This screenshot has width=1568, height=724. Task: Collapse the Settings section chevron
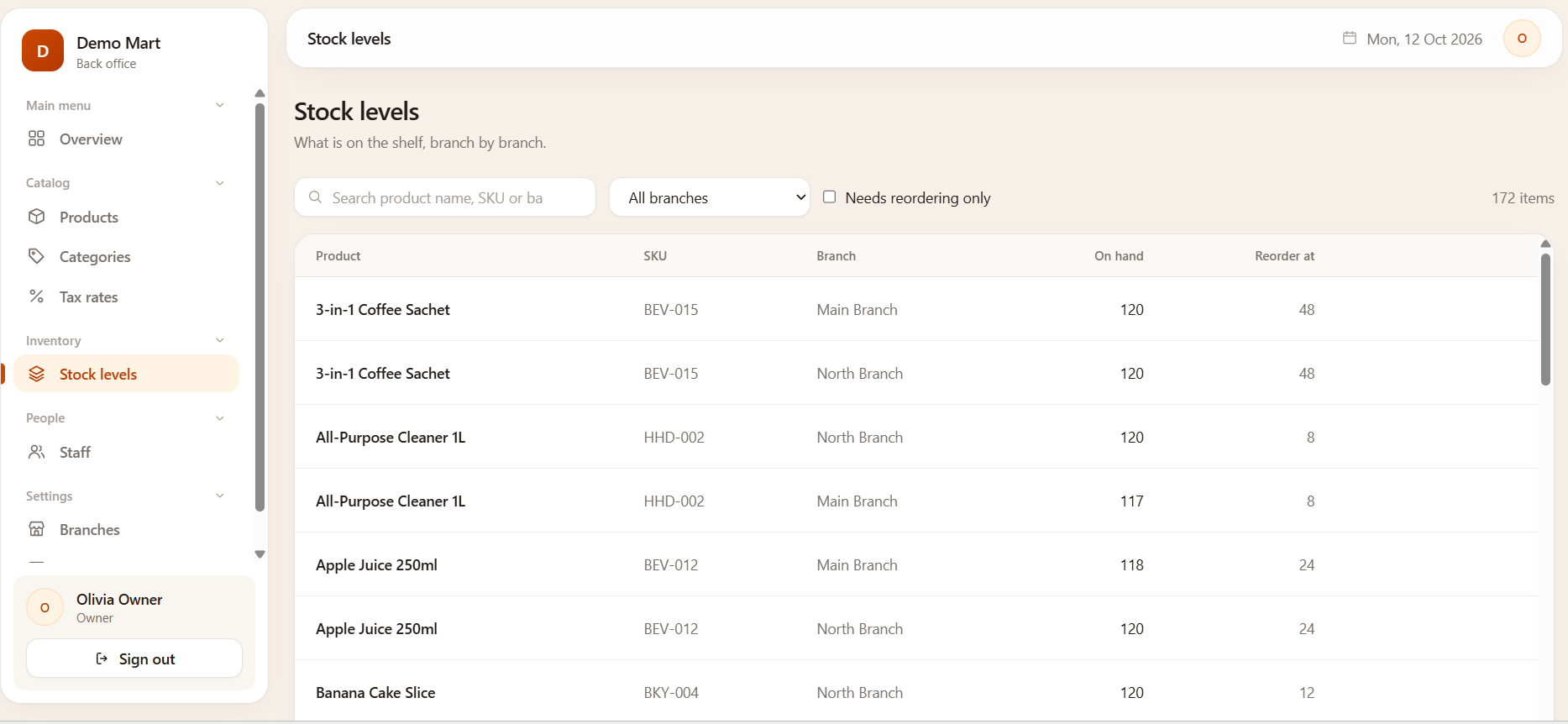[x=220, y=496]
